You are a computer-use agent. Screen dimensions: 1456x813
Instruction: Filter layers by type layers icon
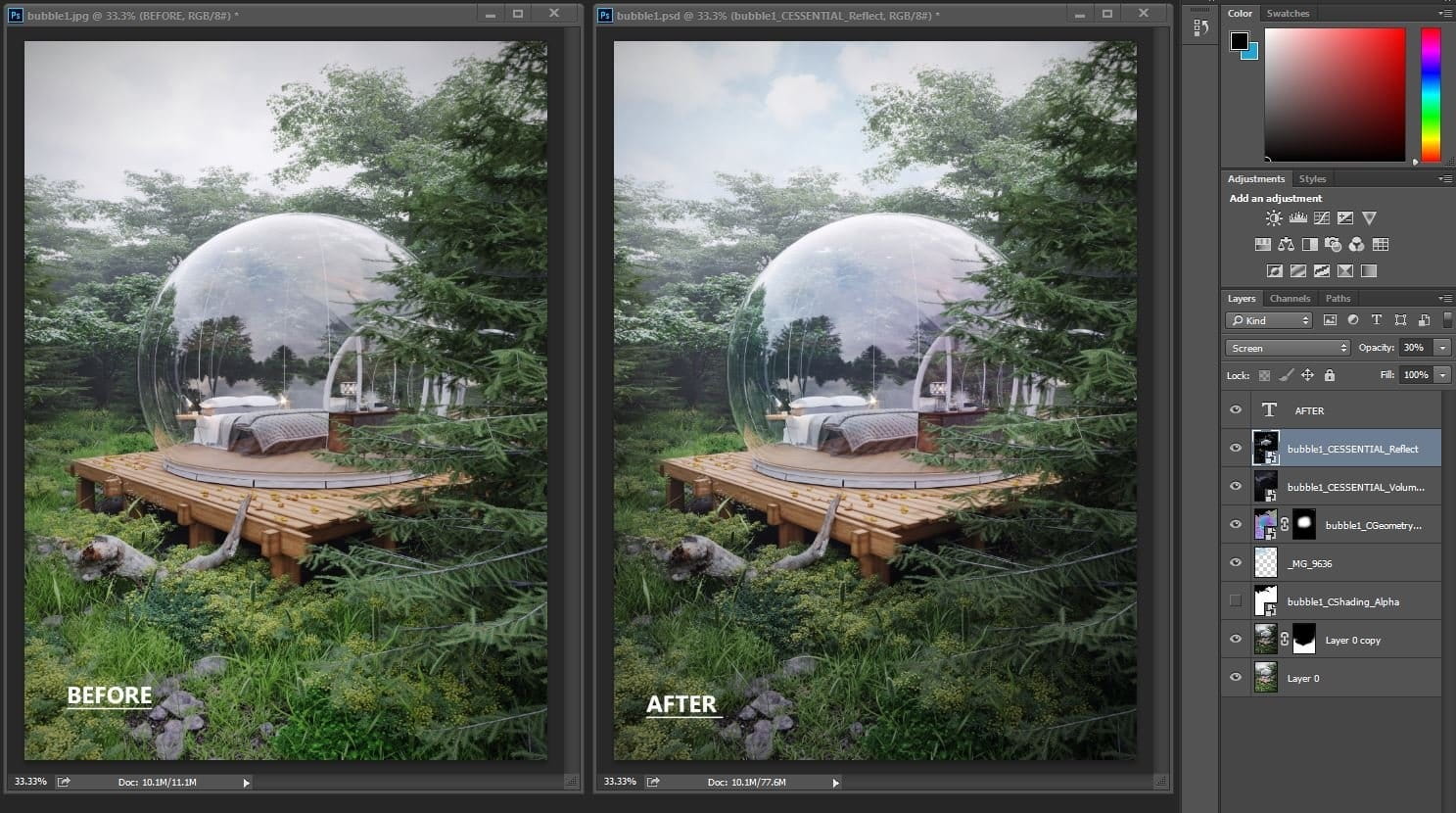[1377, 320]
